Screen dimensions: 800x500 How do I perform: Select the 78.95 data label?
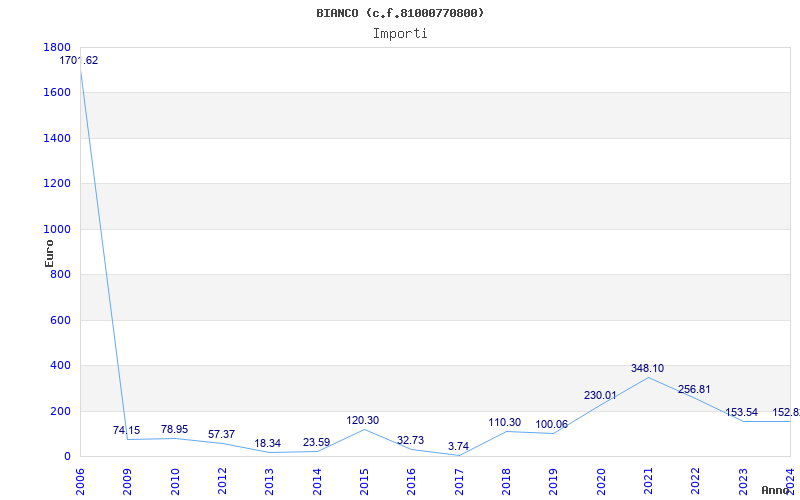174,429
